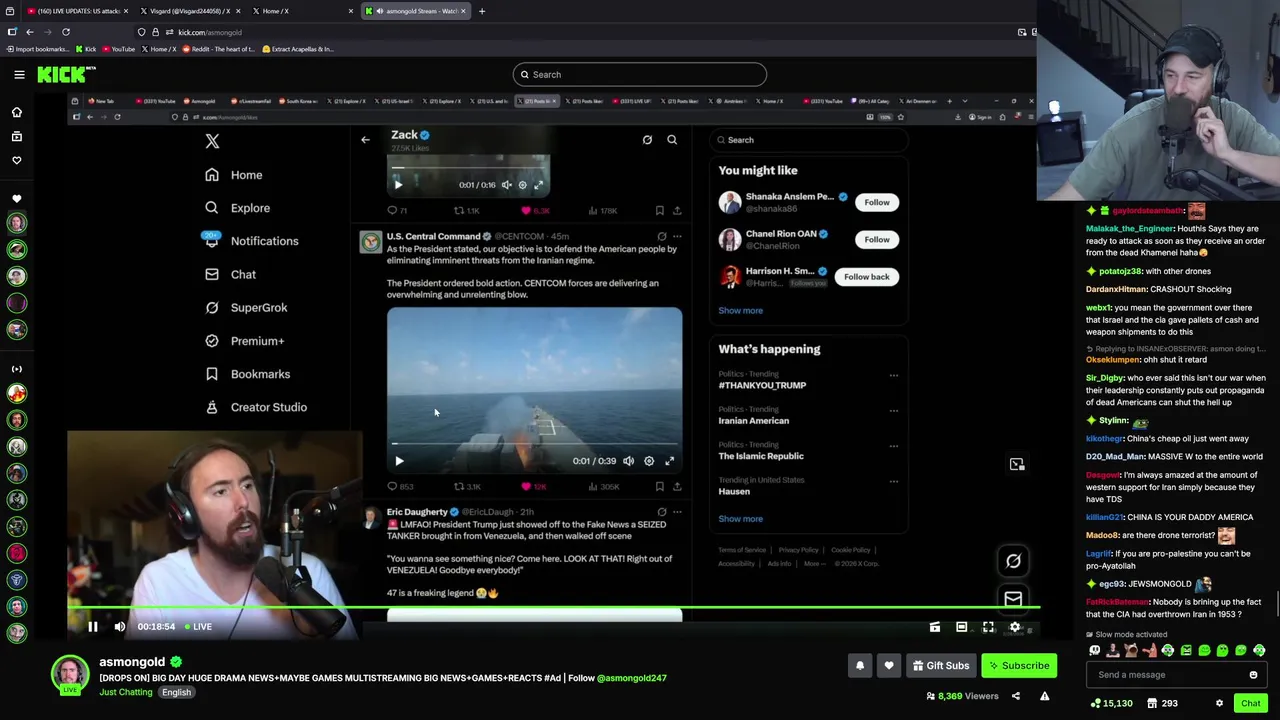Click Show more under What's happening
The image size is (1280, 720).
(740, 519)
